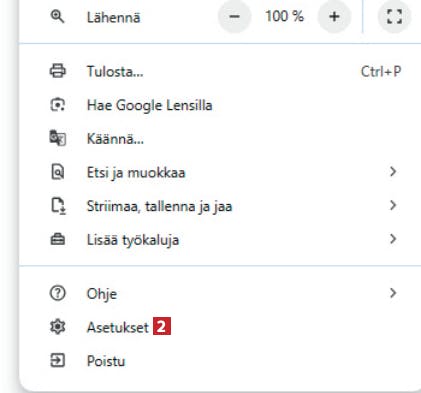Click the translate icon beside Käännä

tap(58, 138)
